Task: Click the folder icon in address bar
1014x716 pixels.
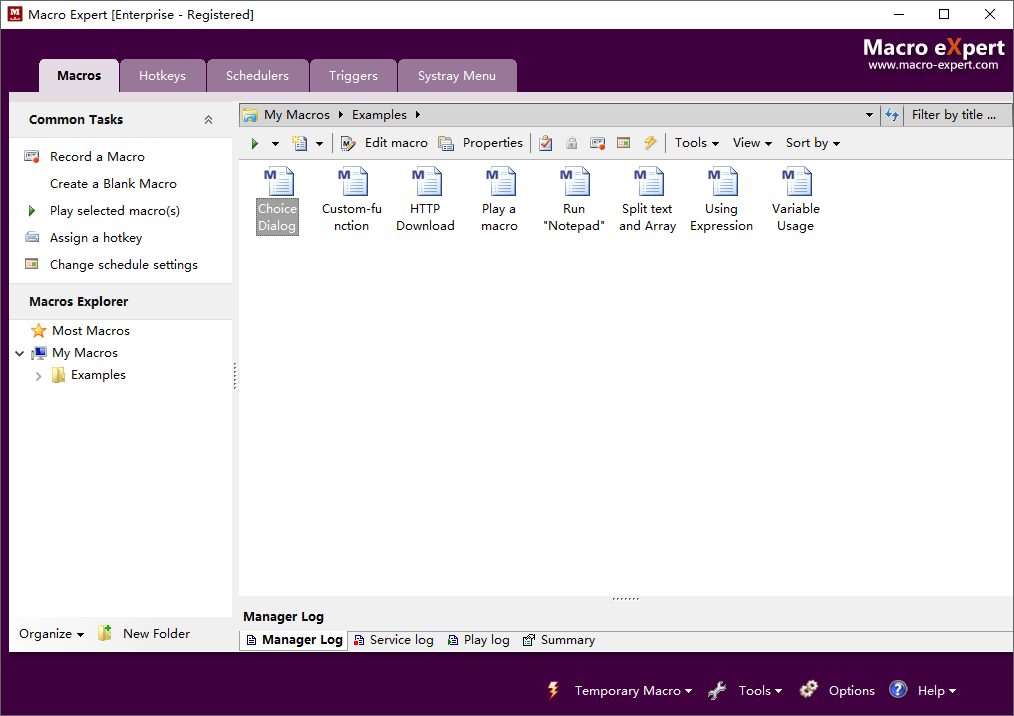Action: tap(250, 115)
